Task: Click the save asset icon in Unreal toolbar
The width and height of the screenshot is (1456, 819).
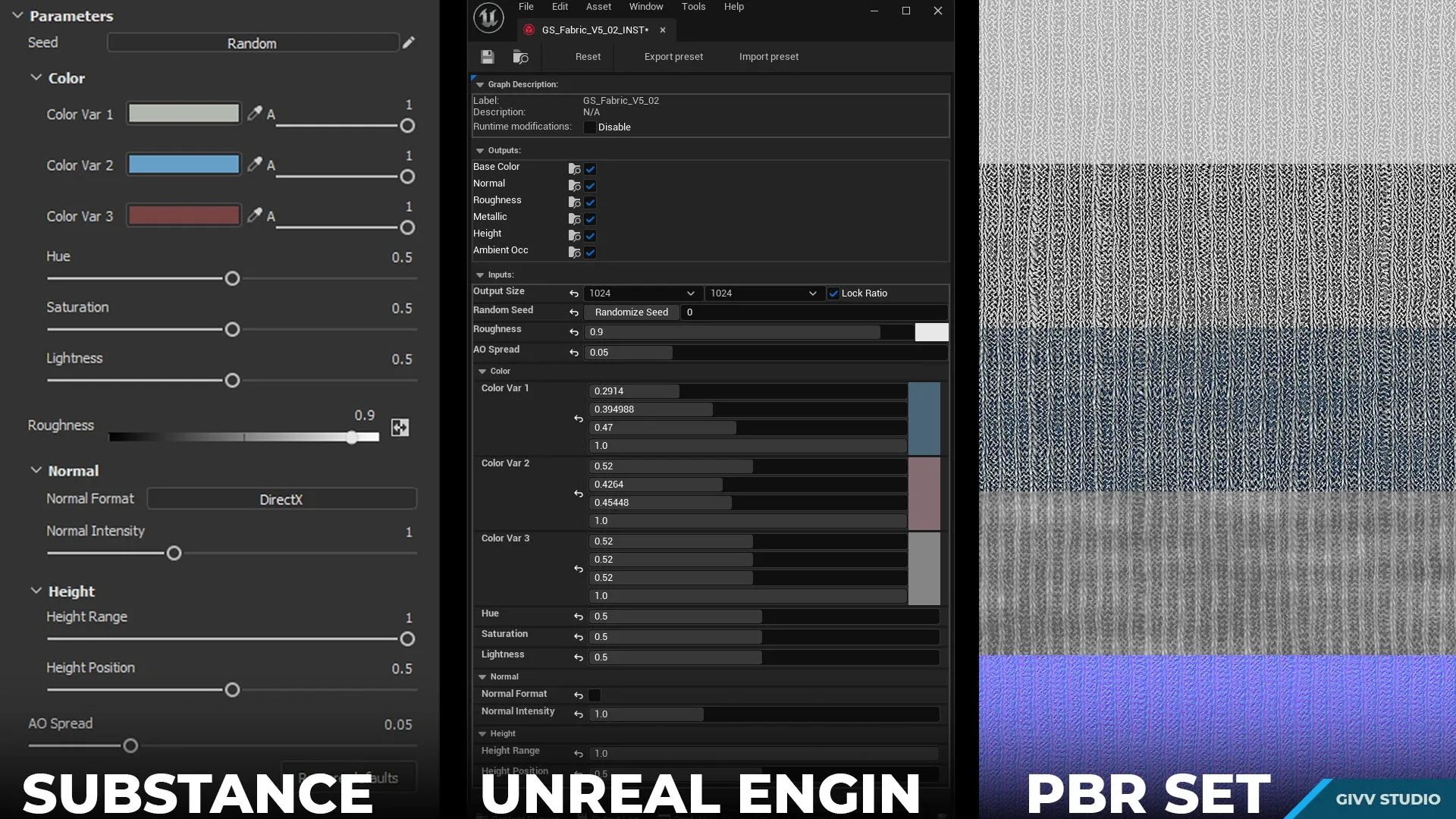Action: tap(488, 57)
